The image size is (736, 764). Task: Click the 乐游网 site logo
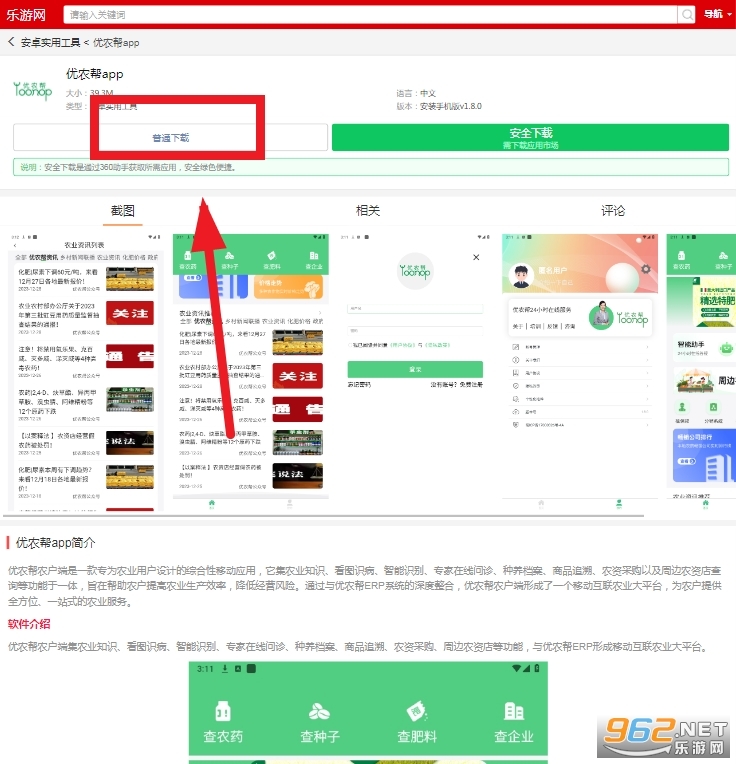point(28,14)
